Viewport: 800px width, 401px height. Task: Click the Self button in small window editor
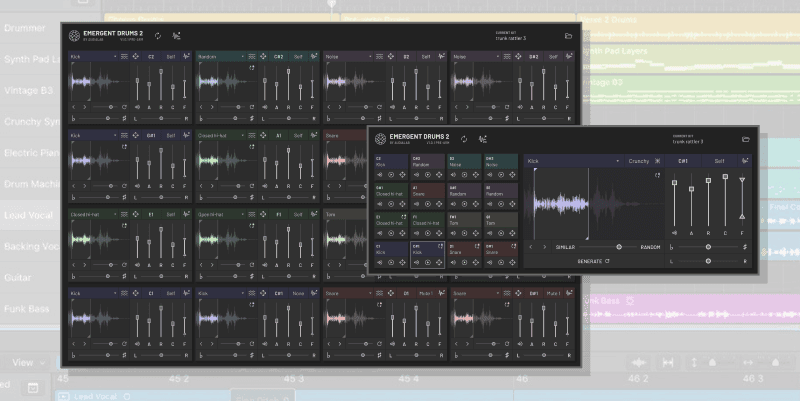[719, 161]
